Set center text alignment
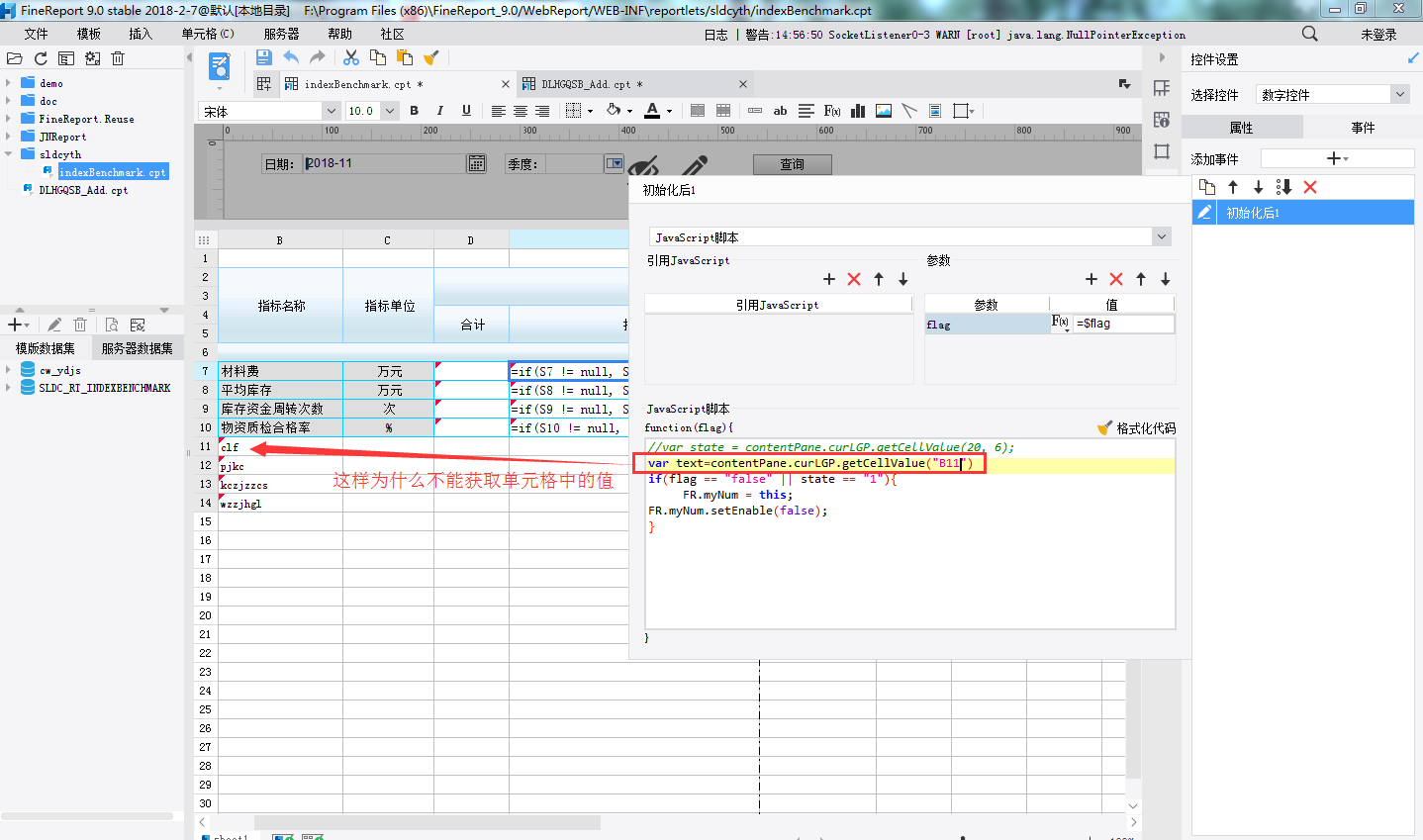This screenshot has height=840, width=1423. point(521,111)
